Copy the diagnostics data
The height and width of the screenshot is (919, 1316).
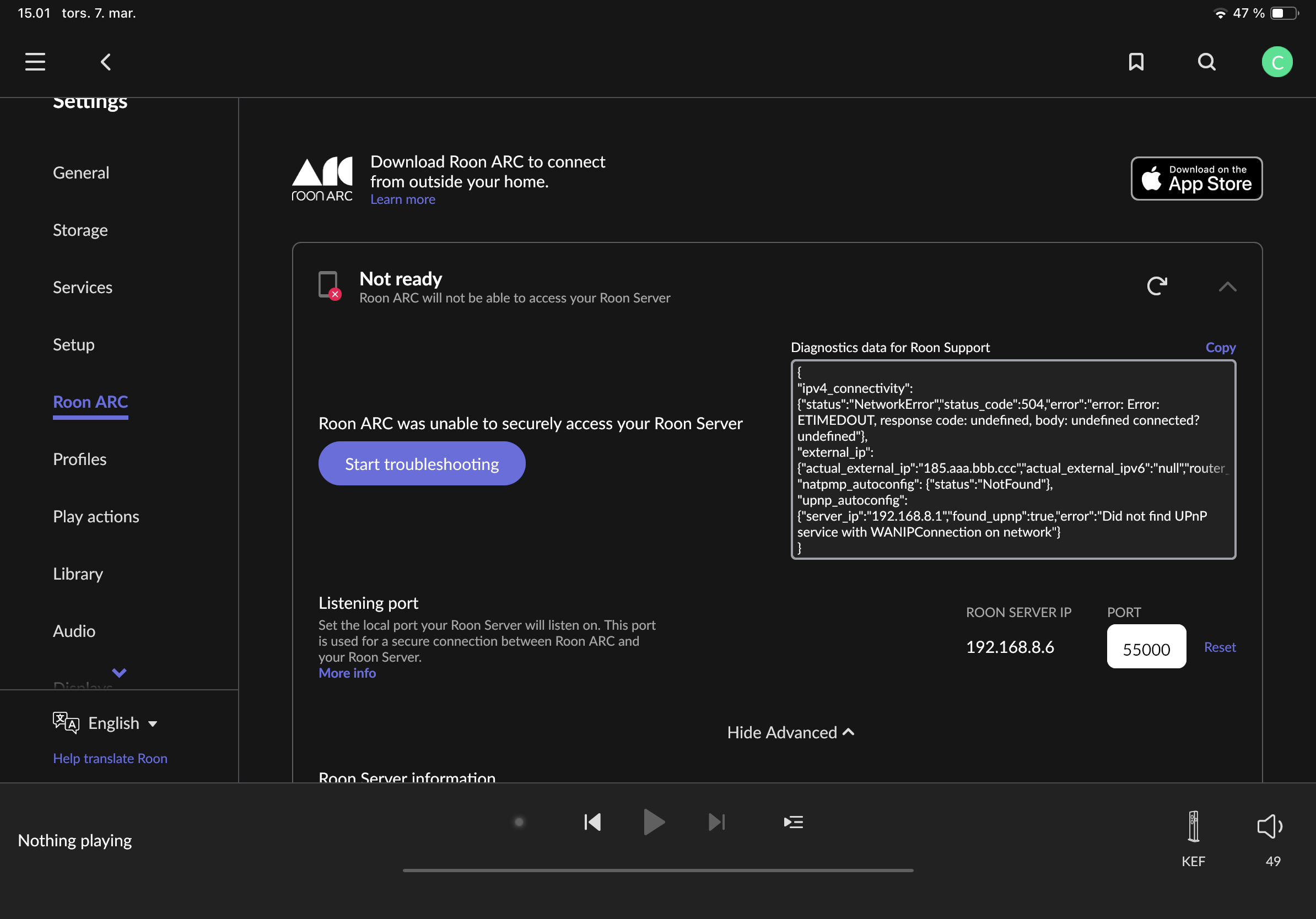click(1220, 347)
